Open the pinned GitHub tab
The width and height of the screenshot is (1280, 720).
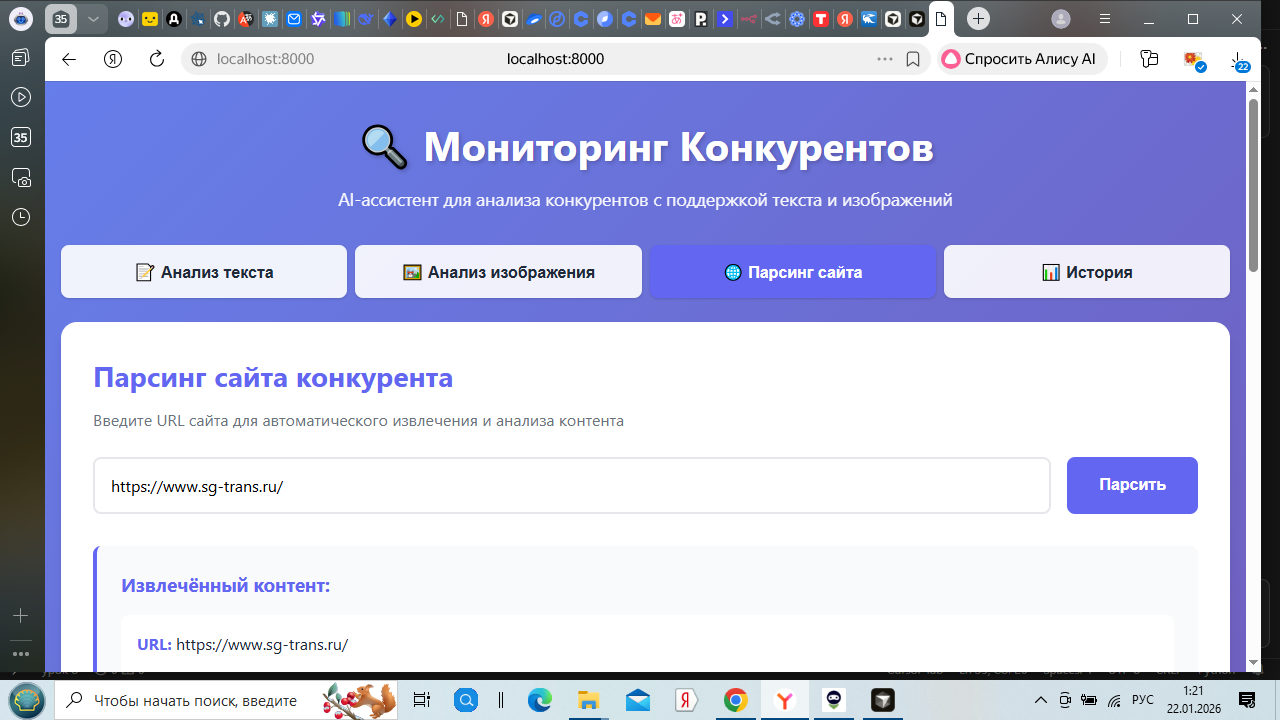[221, 19]
